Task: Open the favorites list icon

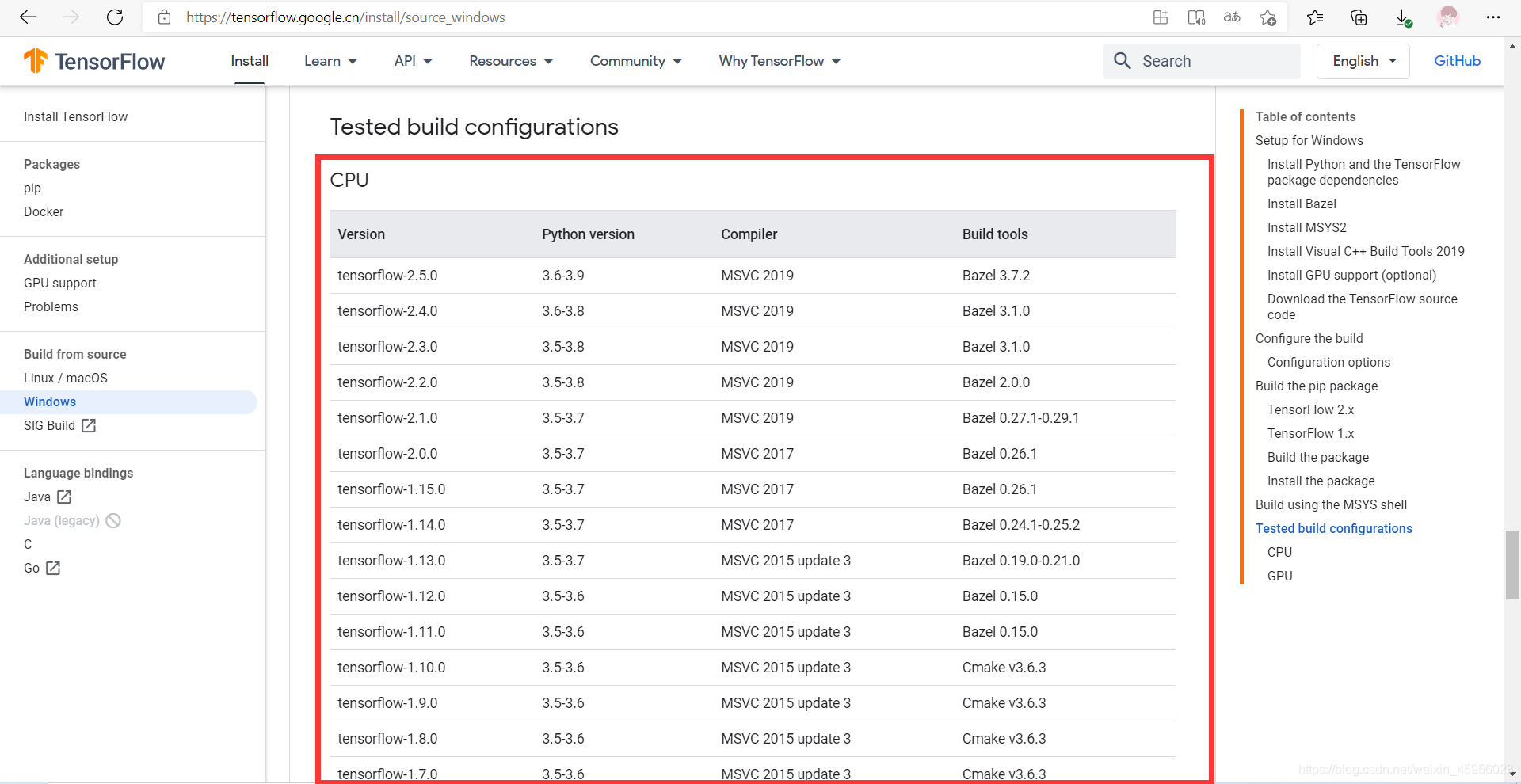Action: pos(1315,17)
